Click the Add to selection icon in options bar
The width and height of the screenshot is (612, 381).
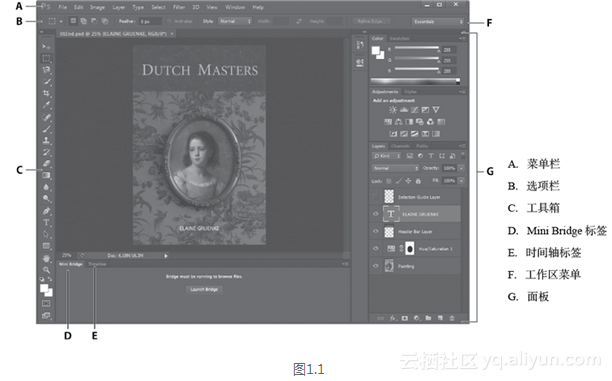(x=84, y=21)
